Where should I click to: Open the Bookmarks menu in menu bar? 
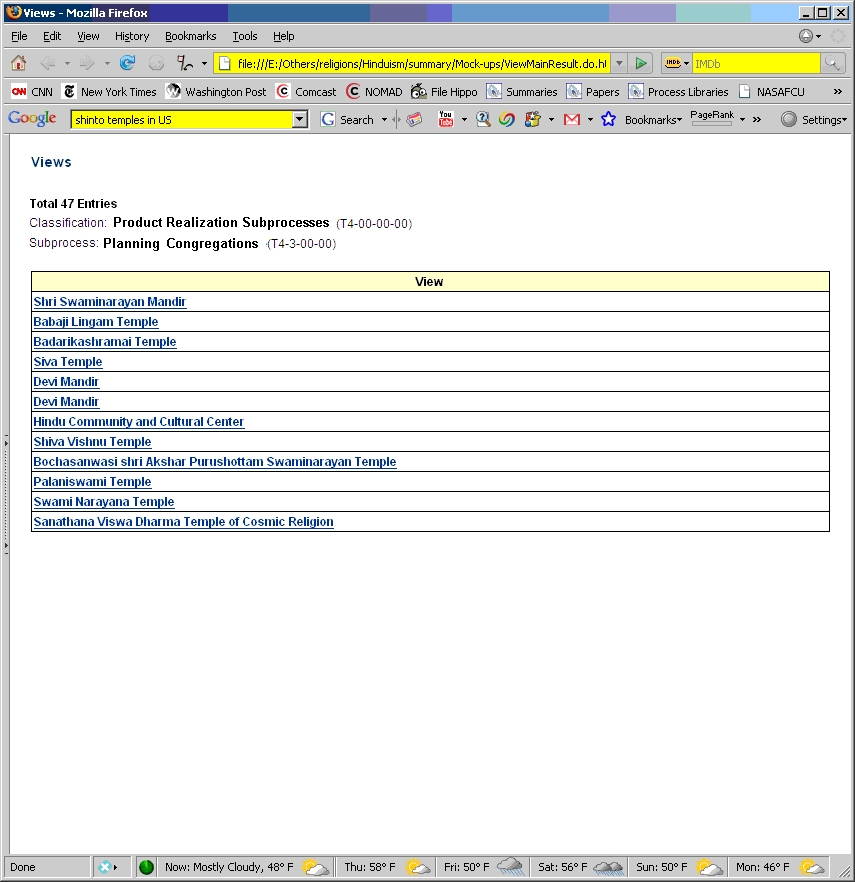coord(190,36)
